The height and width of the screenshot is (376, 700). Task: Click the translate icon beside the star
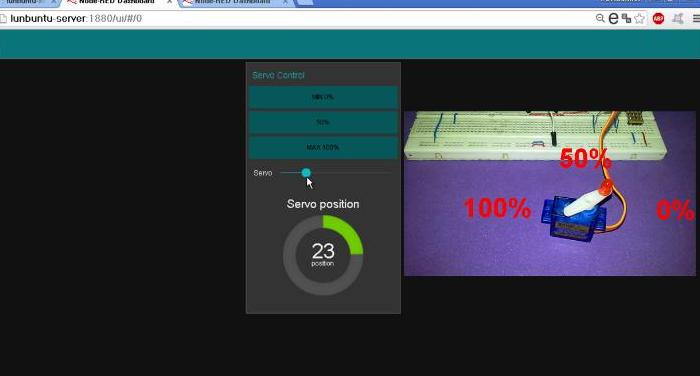tap(626, 18)
